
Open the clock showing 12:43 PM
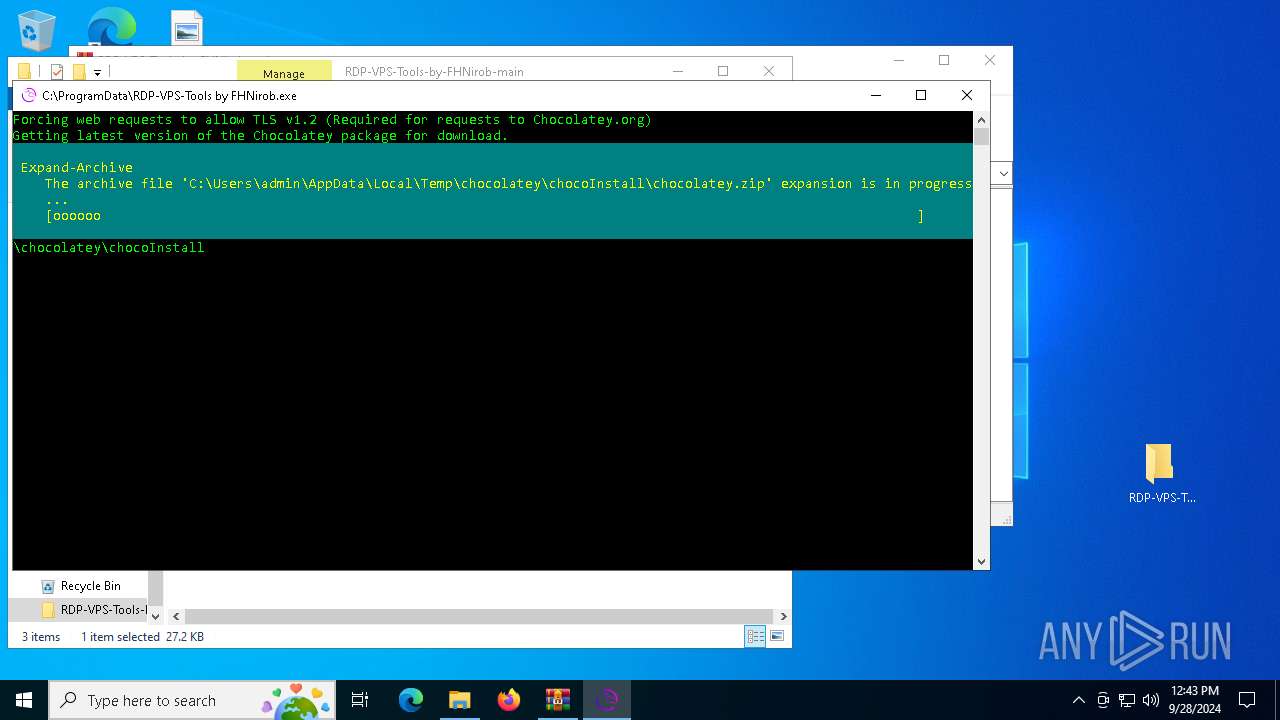(1194, 700)
